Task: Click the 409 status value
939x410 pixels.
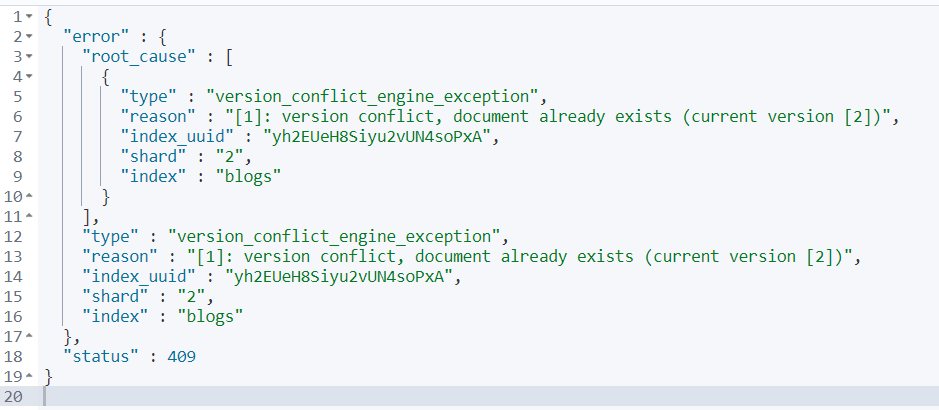Action: point(181,357)
